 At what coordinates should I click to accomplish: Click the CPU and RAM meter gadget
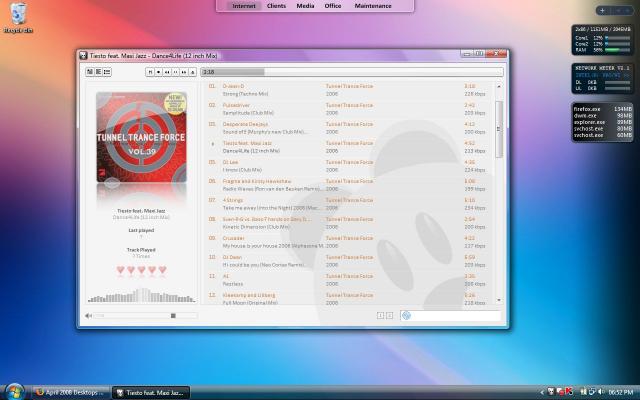(602, 40)
